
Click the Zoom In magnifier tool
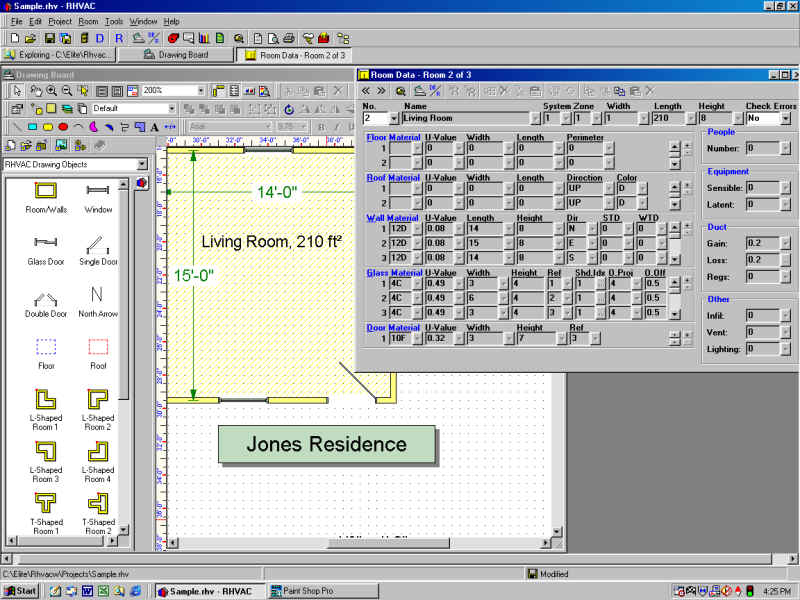(x=51, y=90)
